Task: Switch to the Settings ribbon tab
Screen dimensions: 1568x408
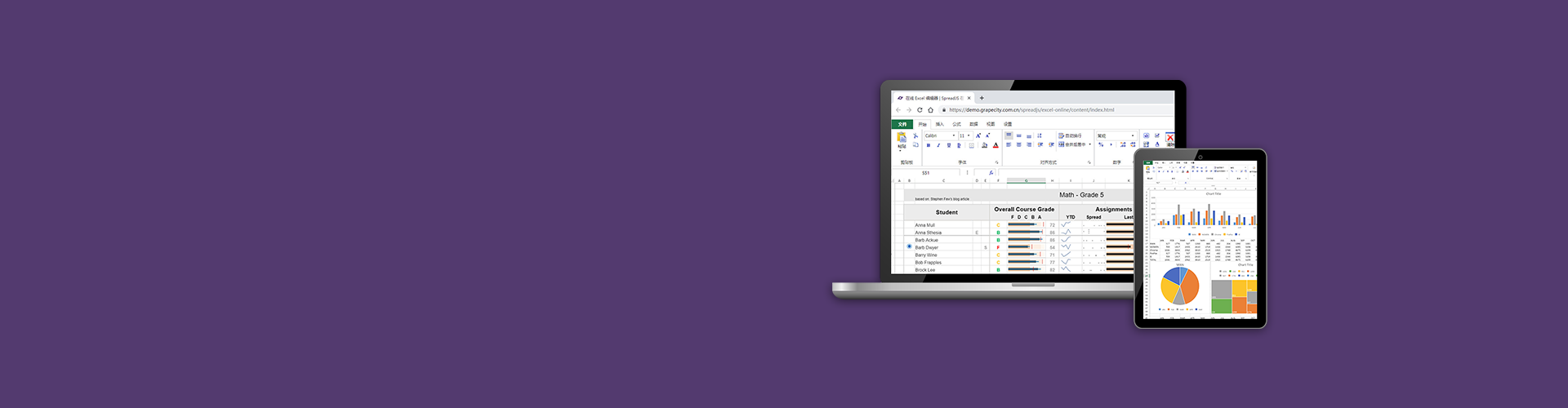Action: [1008, 124]
